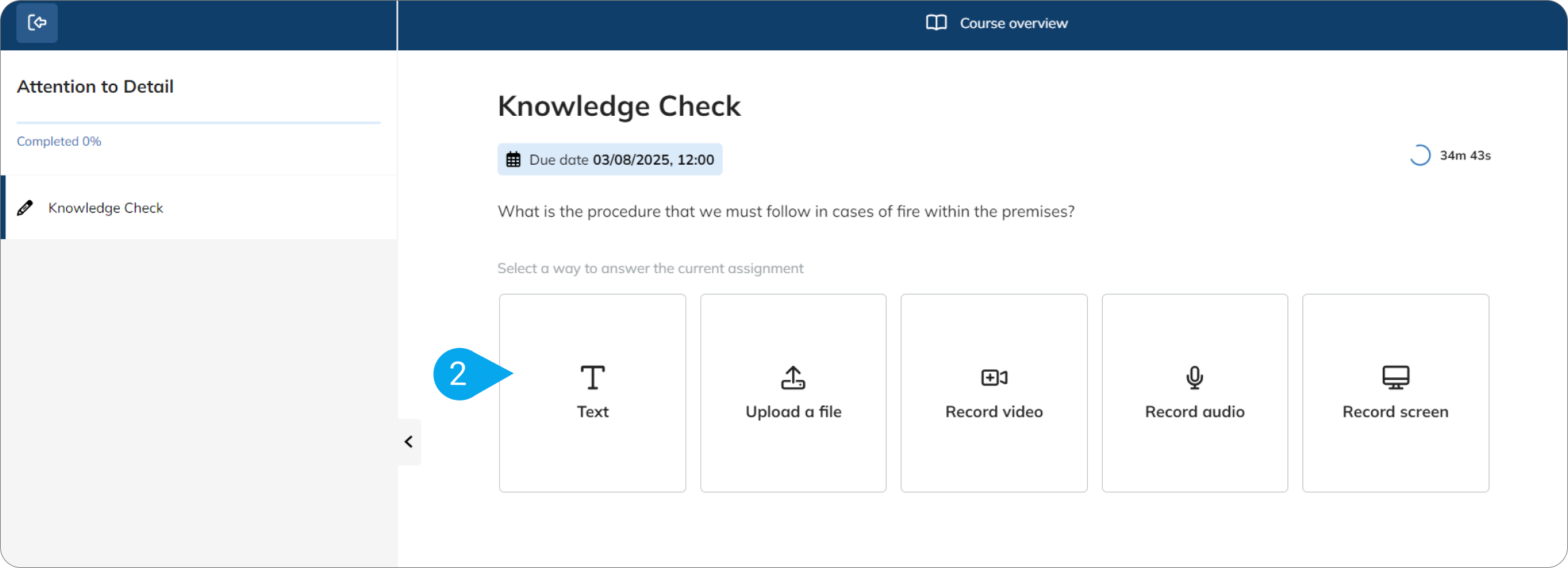1568x568 pixels.
Task: Click the Course overview book icon
Action: coord(936,23)
